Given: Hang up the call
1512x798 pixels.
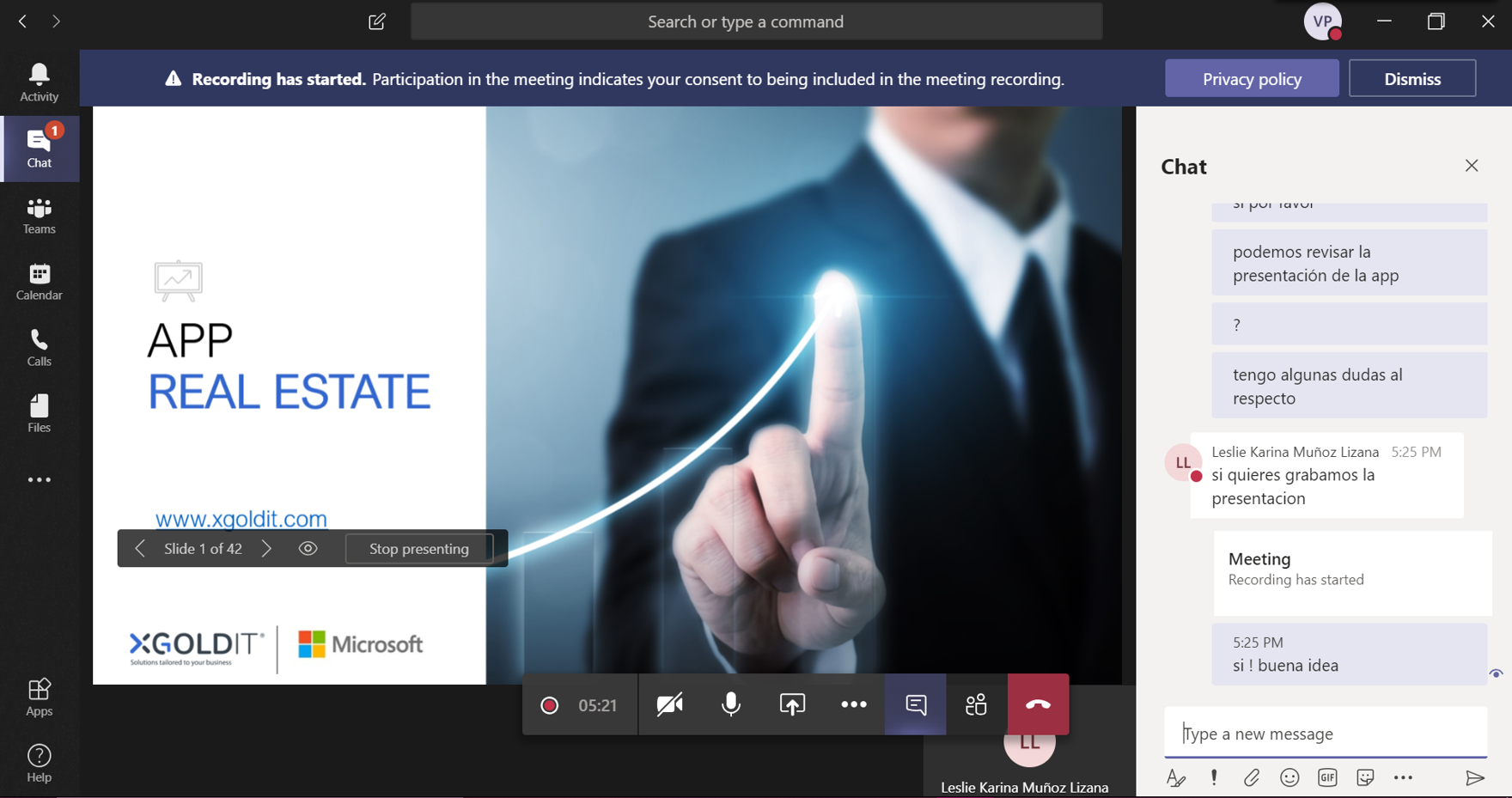Looking at the screenshot, I should 1039,704.
